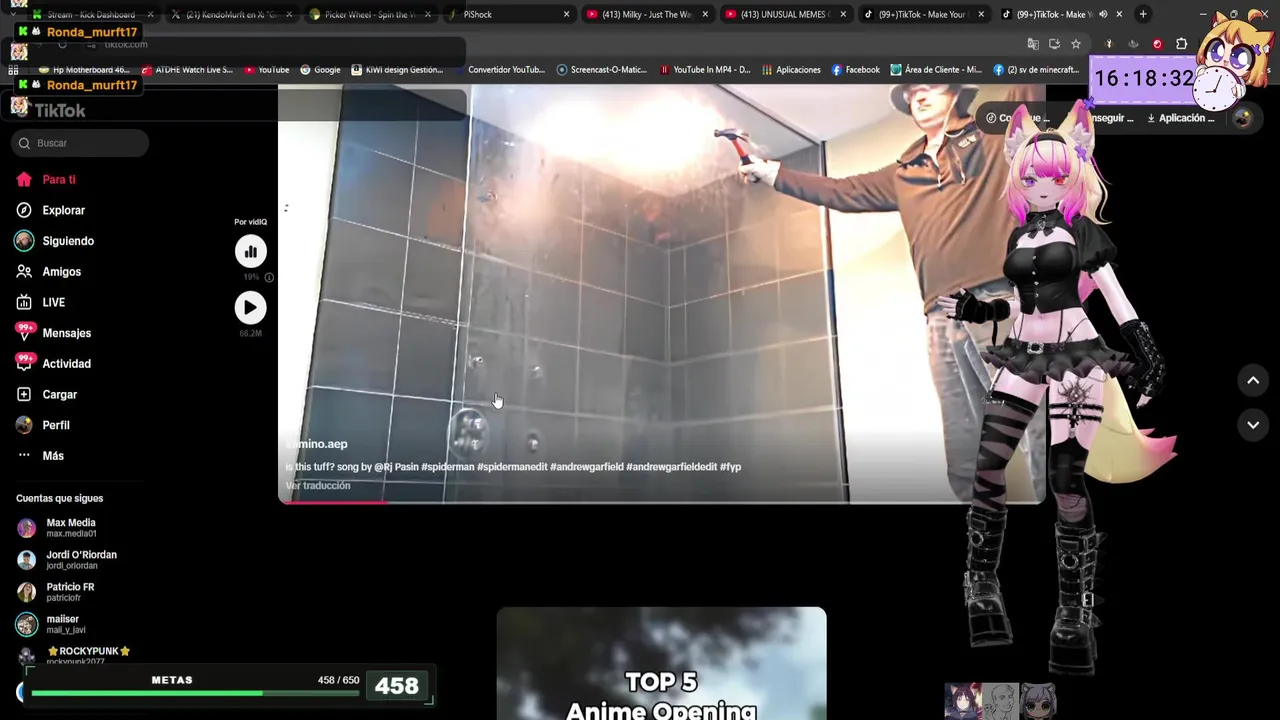Switch to KendoMurft en X tab
The image size is (1280, 720).
(x=232, y=15)
